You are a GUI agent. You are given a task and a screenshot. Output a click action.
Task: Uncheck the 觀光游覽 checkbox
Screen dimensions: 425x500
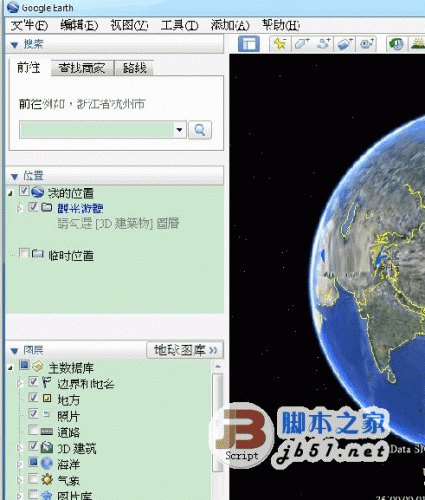click(33, 207)
